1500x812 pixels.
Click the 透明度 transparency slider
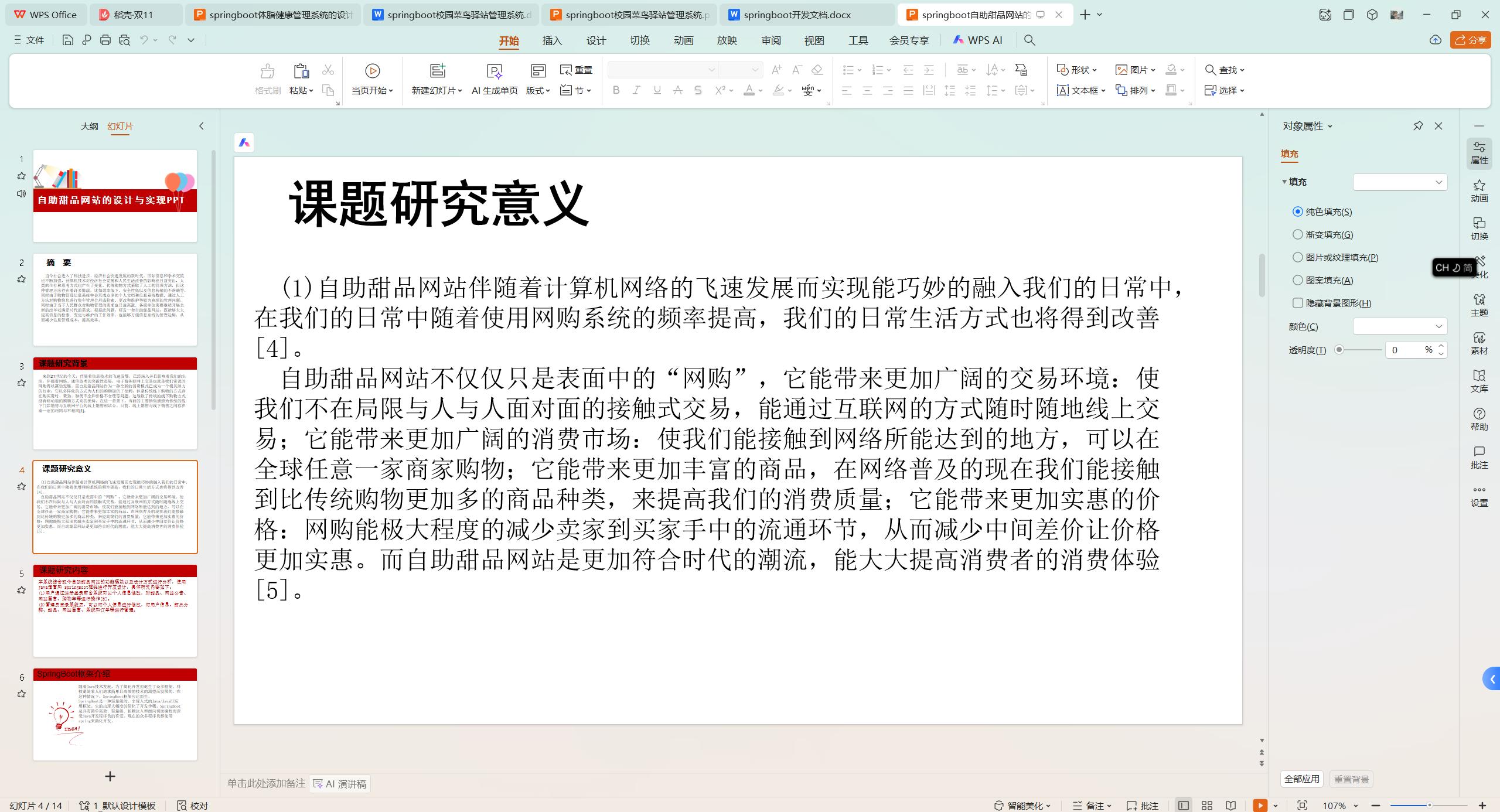tap(1359, 350)
